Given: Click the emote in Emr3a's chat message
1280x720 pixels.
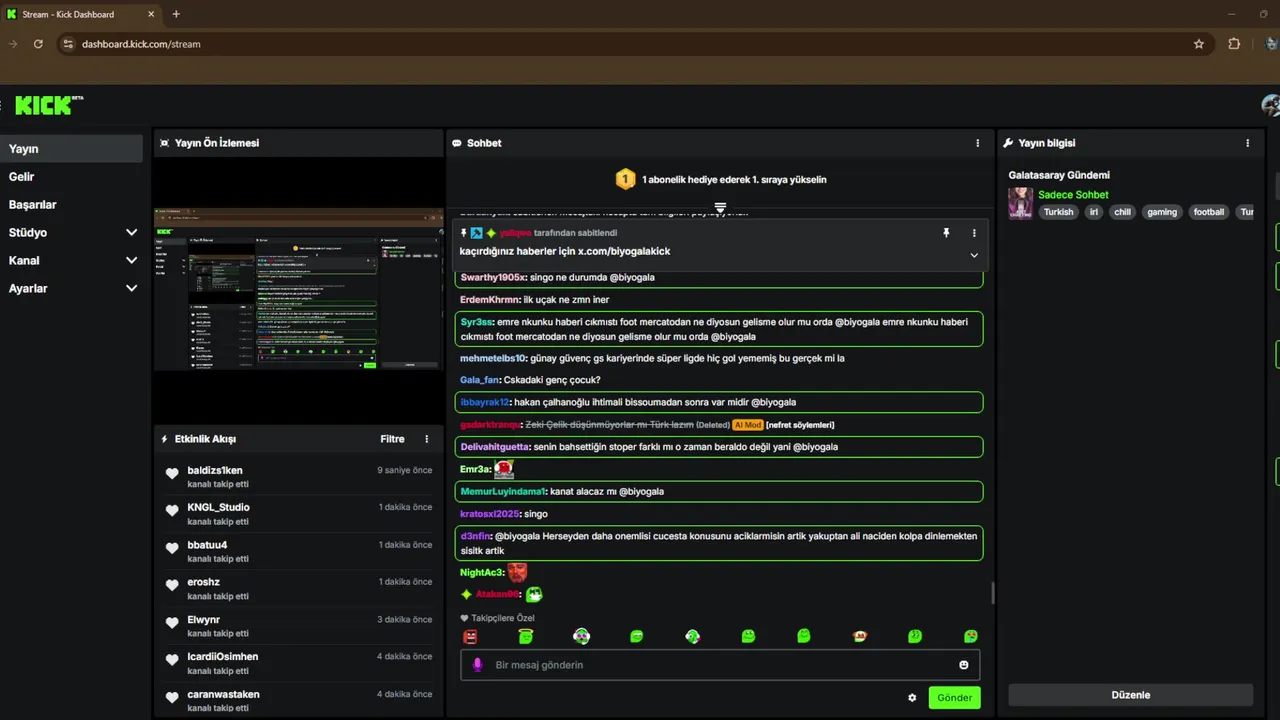Looking at the screenshot, I should 504,469.
